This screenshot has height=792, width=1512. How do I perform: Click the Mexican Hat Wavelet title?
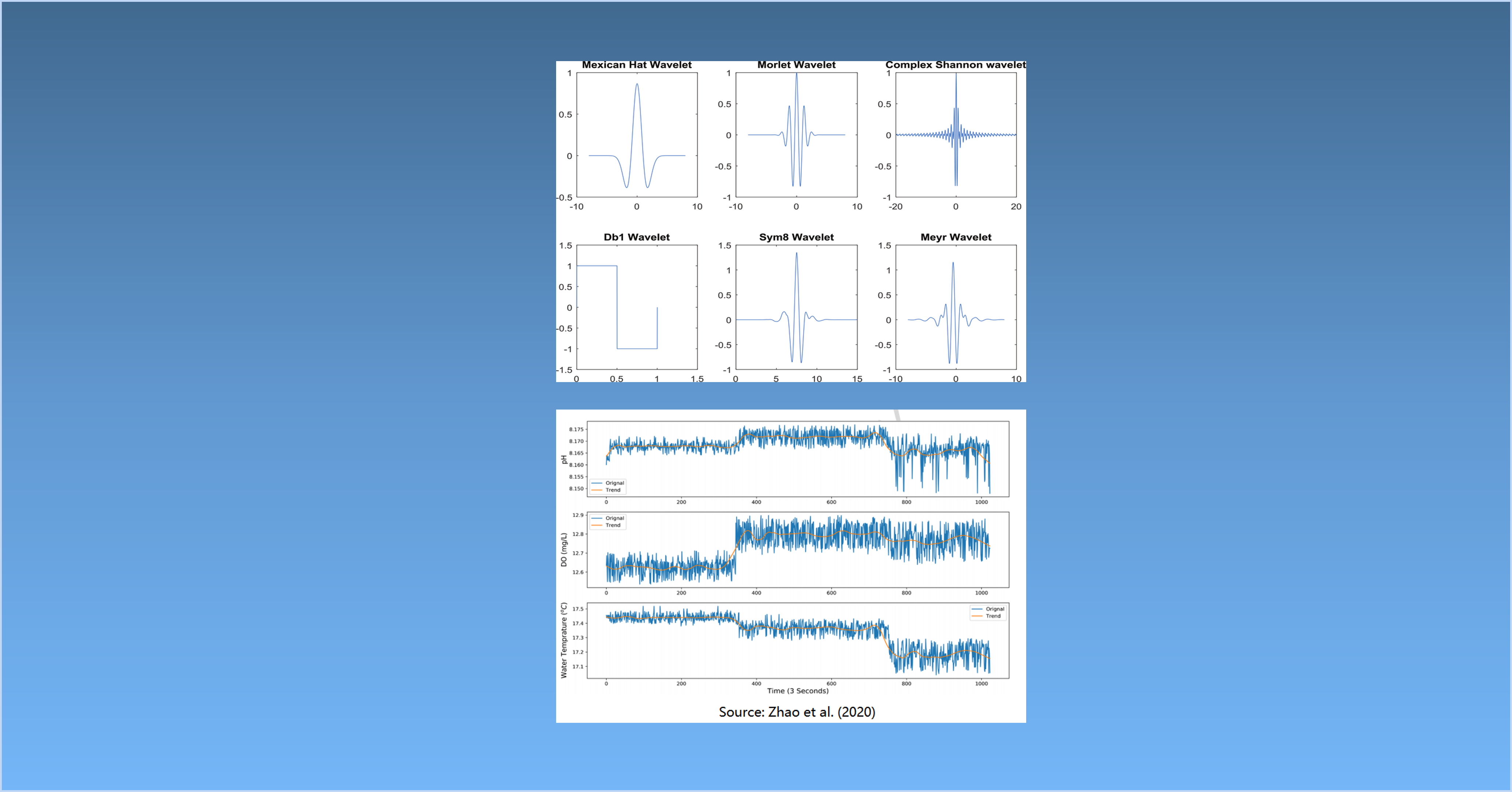coord(637,64)
